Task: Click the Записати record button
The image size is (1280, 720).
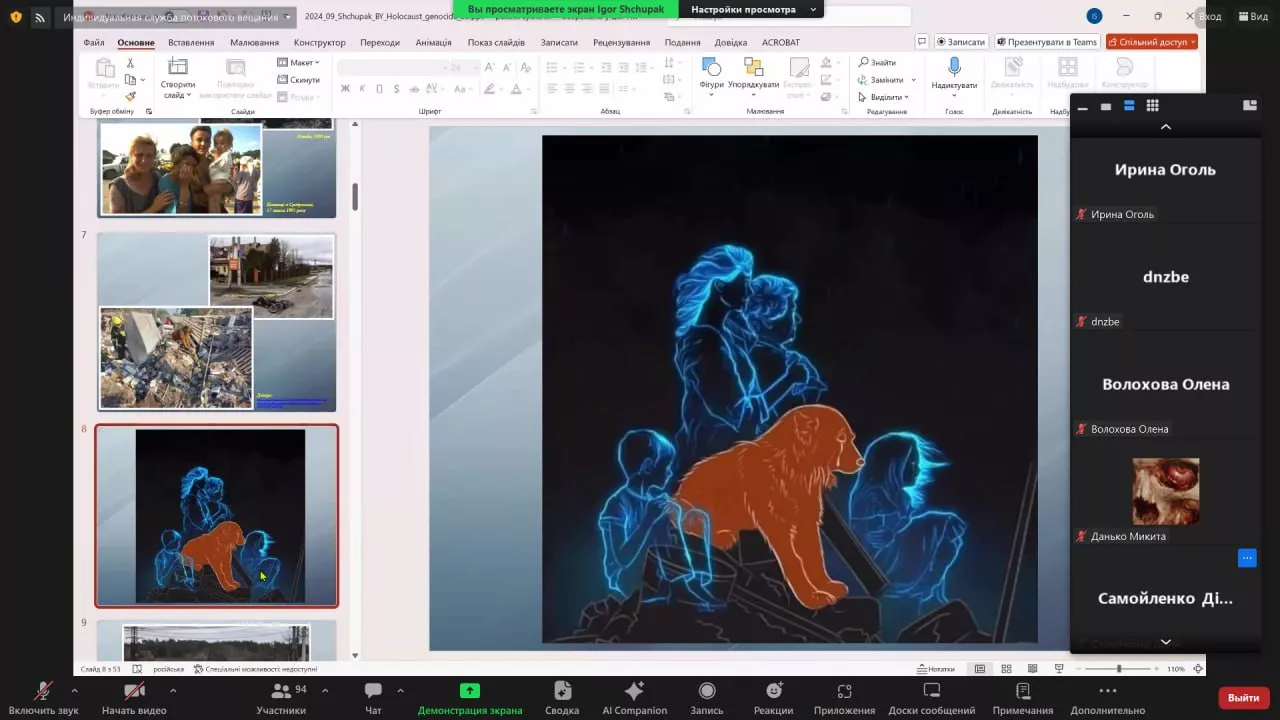Action: (x=961, y=42)
